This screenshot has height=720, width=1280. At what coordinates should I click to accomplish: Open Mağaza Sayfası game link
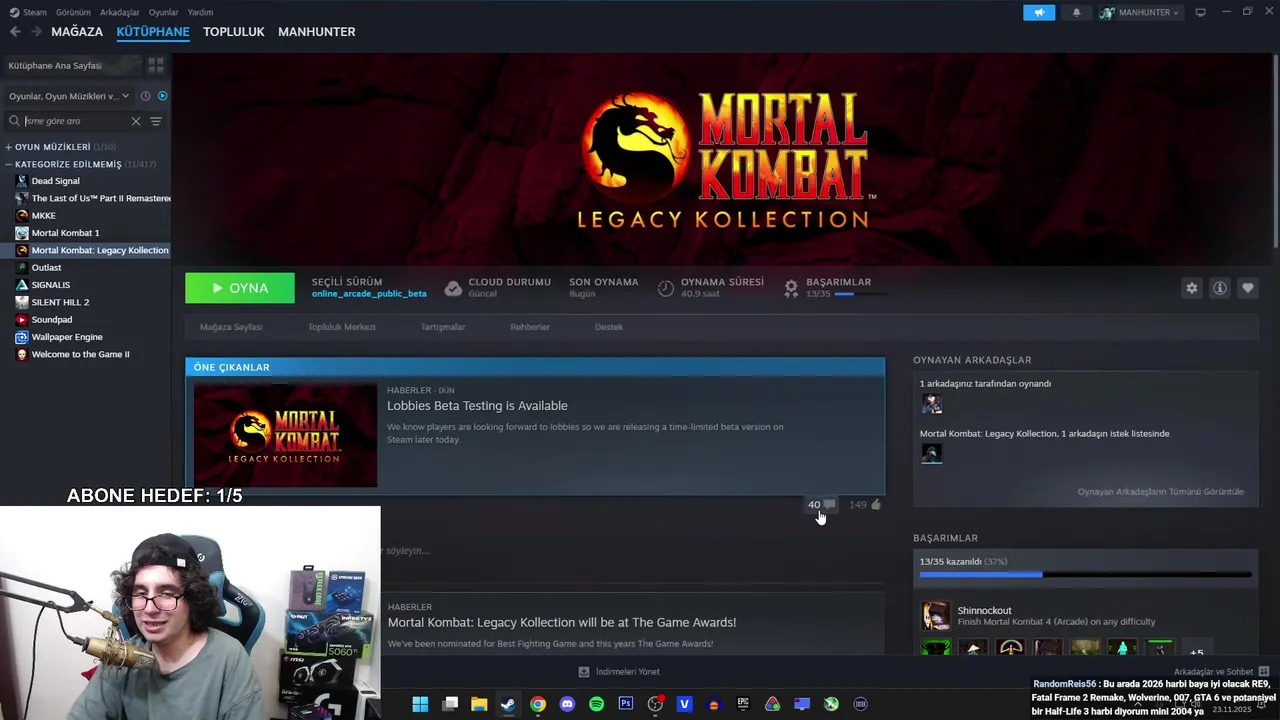231,327
